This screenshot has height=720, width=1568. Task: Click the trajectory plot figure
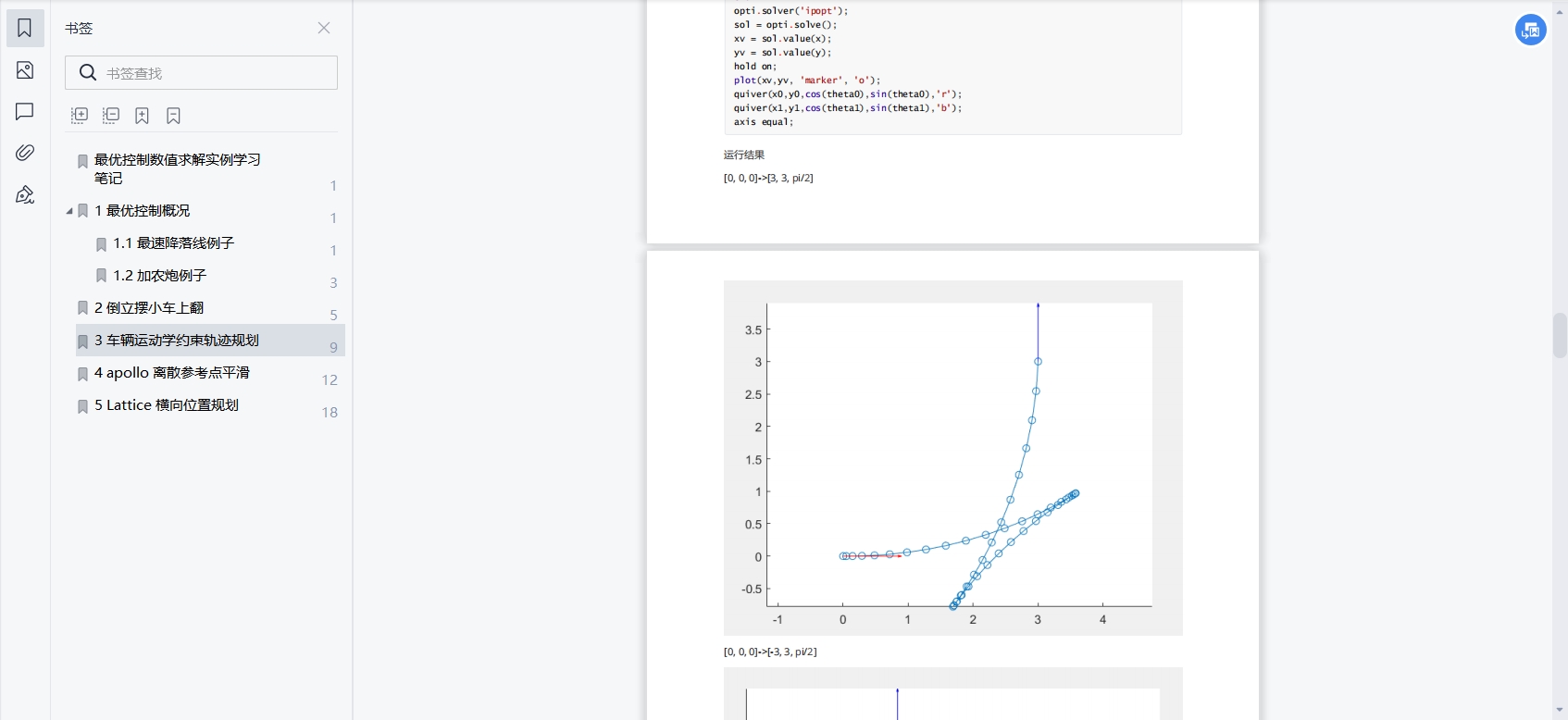click(952, 458)
